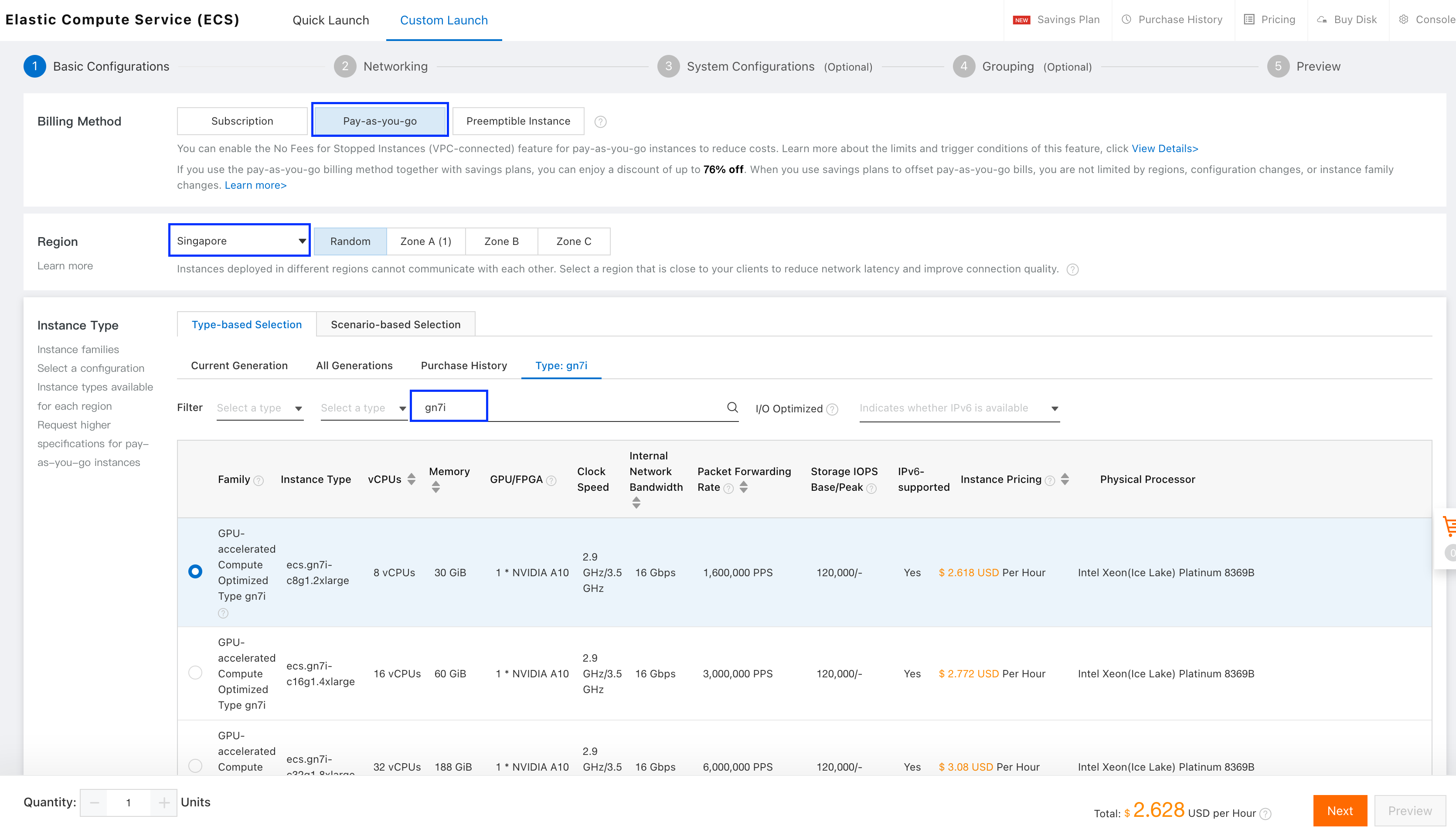This screenshot has width=1456, height=836.
Task: Click the shopping cart icon
Action: coord(1449,526)
